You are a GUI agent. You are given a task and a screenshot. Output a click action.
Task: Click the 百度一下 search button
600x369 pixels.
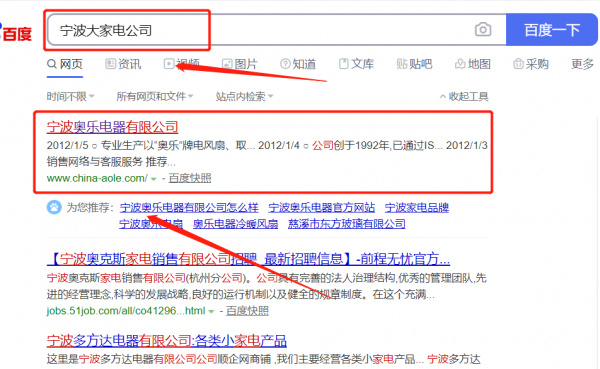coord(552,30)
